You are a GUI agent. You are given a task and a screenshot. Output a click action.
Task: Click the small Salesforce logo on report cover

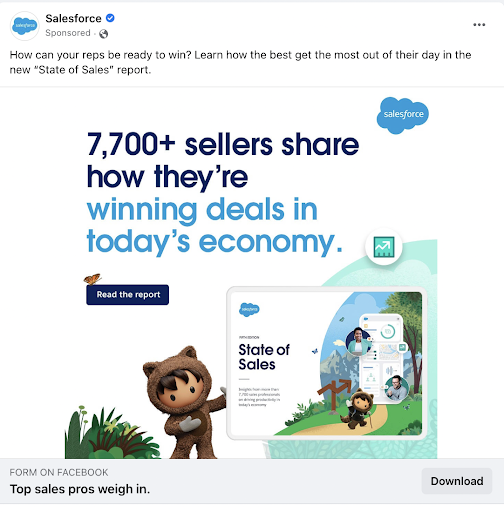249,310
